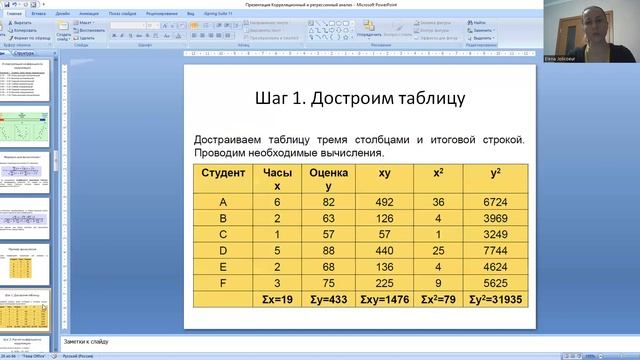Open the iSpring Suite 11 tab

(x=218, y=13)
